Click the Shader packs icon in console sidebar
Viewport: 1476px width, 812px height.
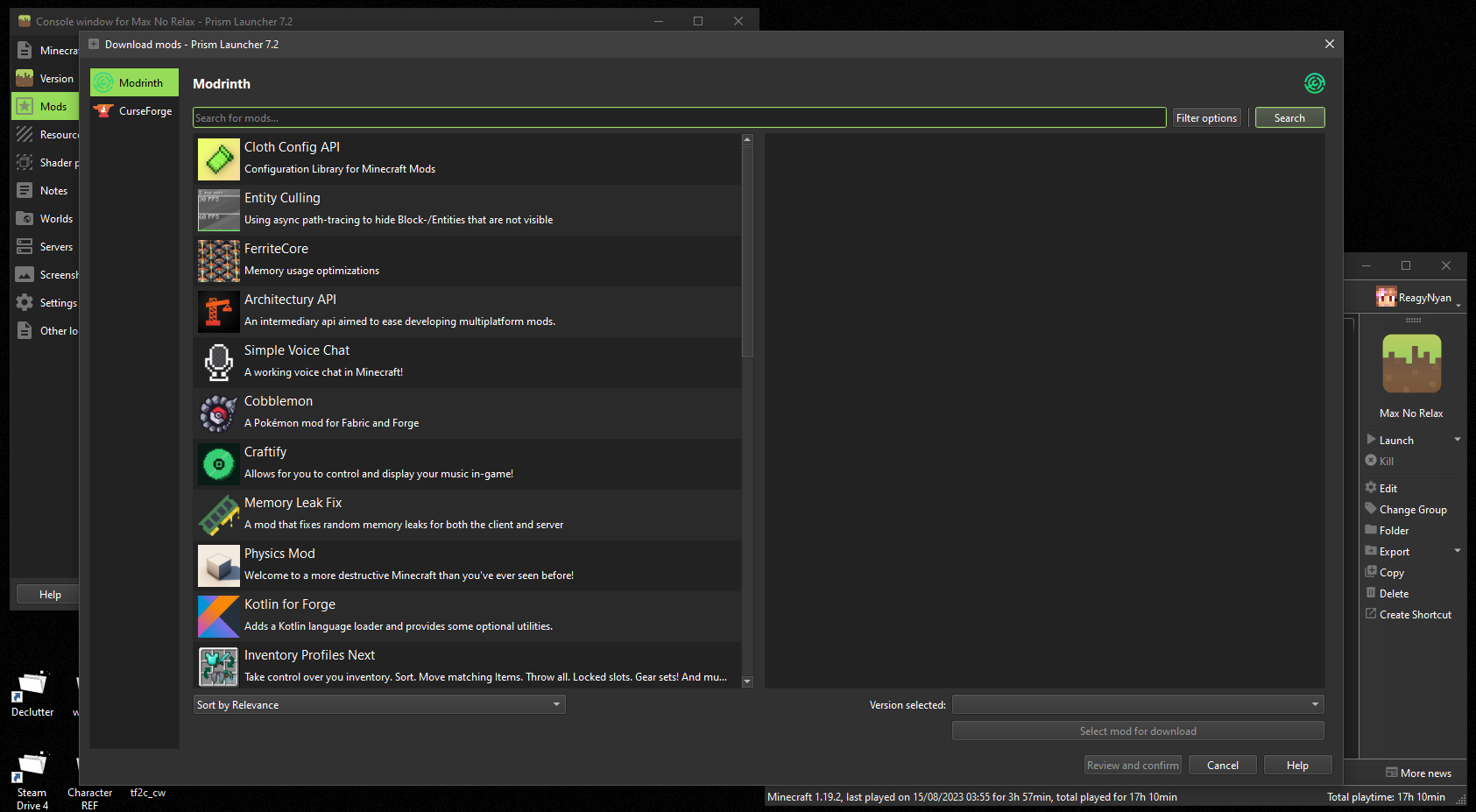coord(25,162)
